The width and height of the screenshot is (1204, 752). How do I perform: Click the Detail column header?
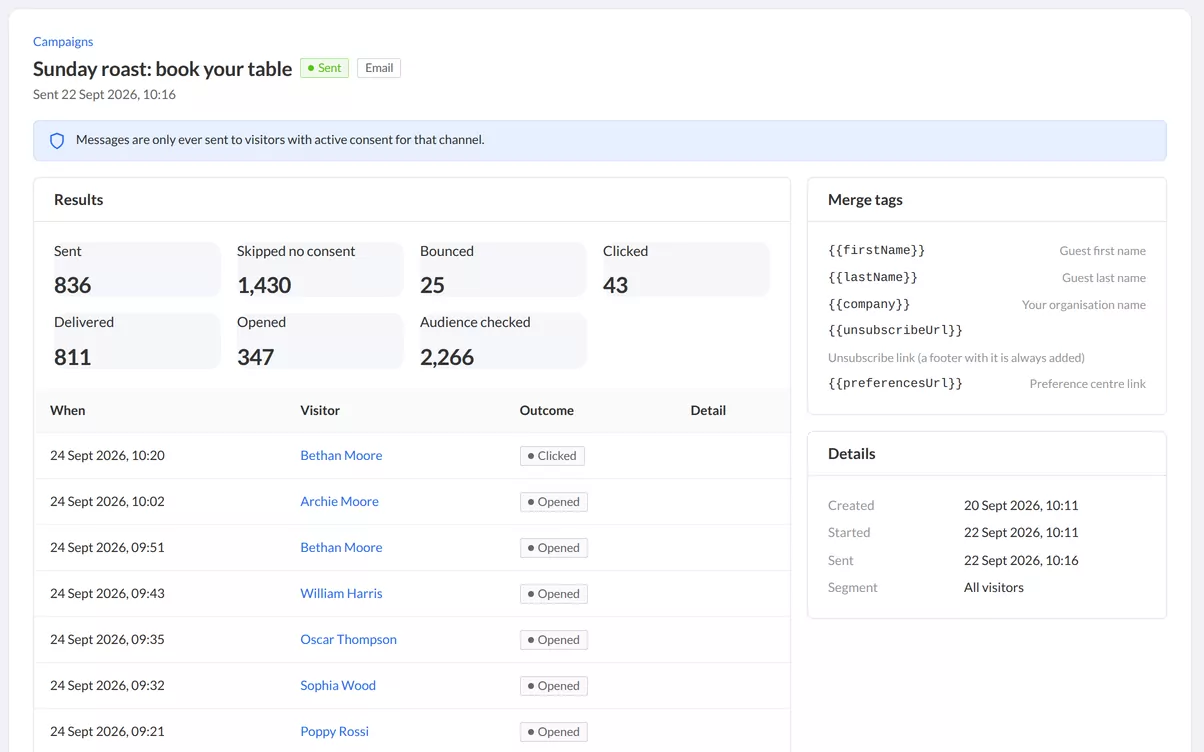coord(708,410)
